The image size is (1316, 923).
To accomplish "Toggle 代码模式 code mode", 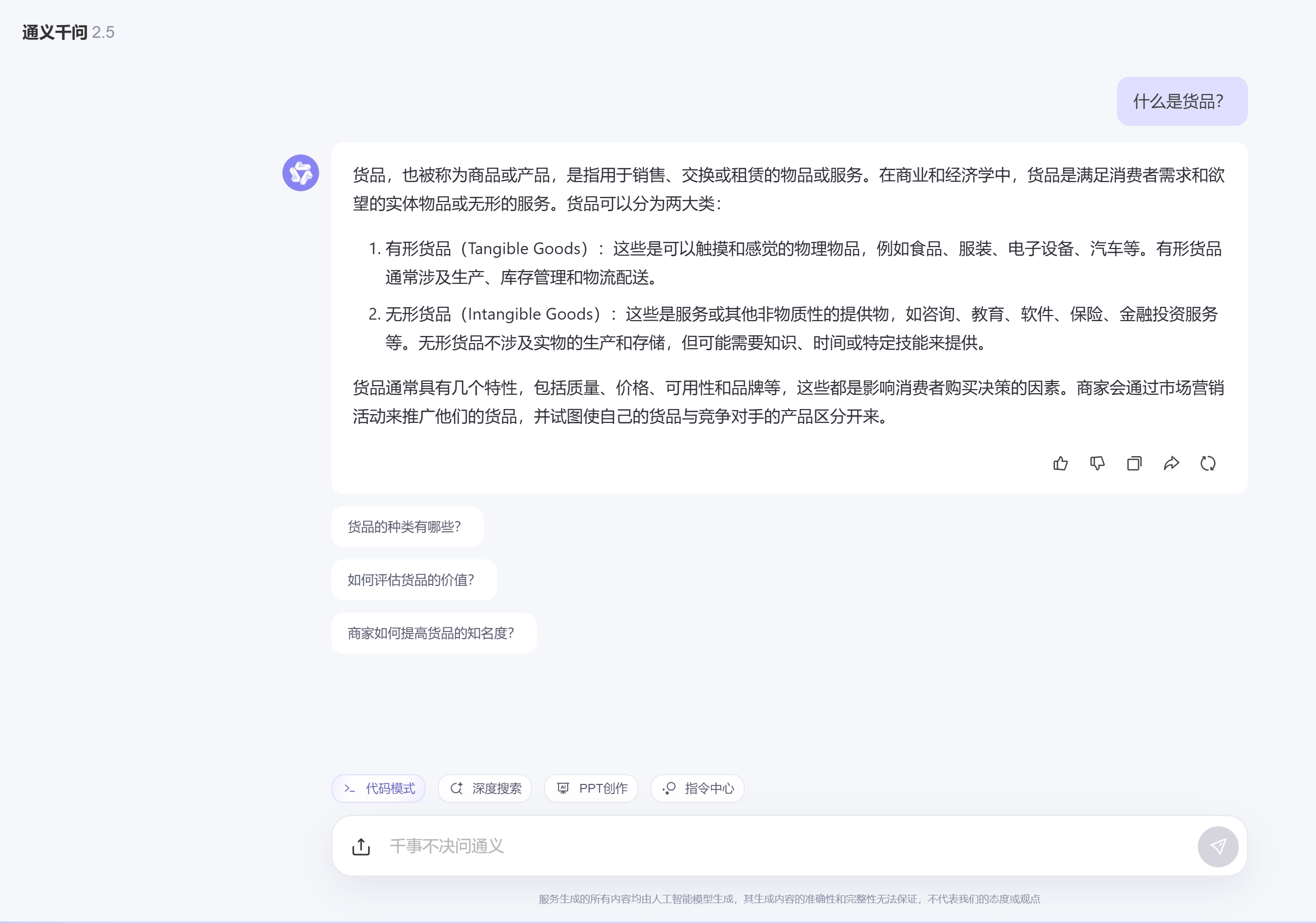I will pyautogui.click(x=378, y=789).
